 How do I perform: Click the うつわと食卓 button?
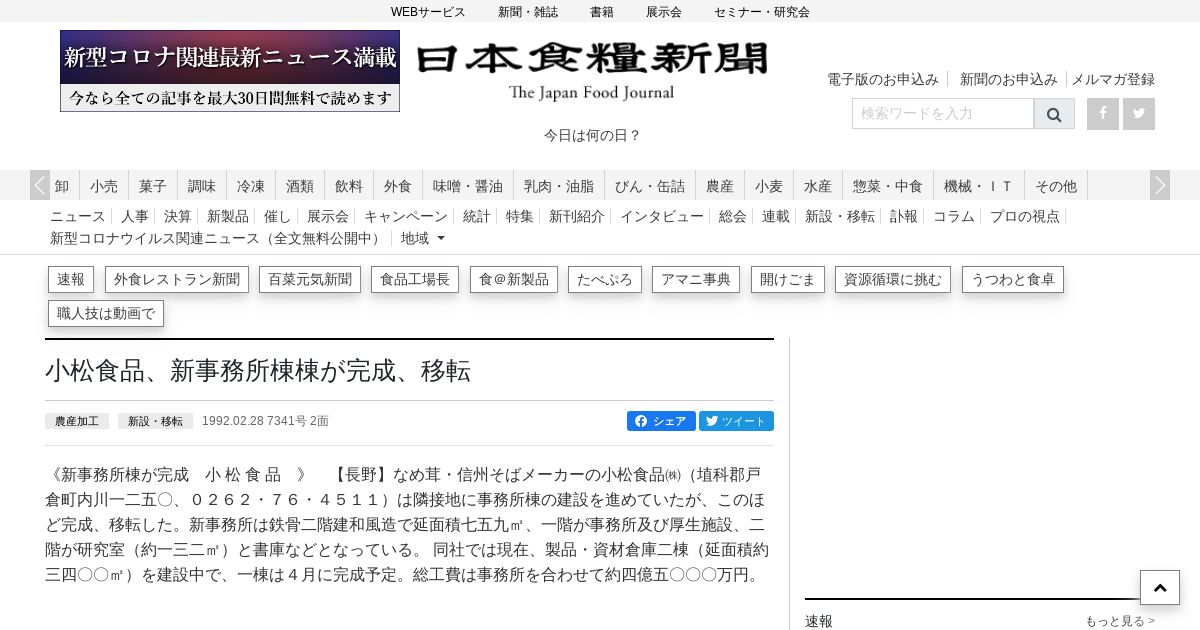coord(1013,280)
